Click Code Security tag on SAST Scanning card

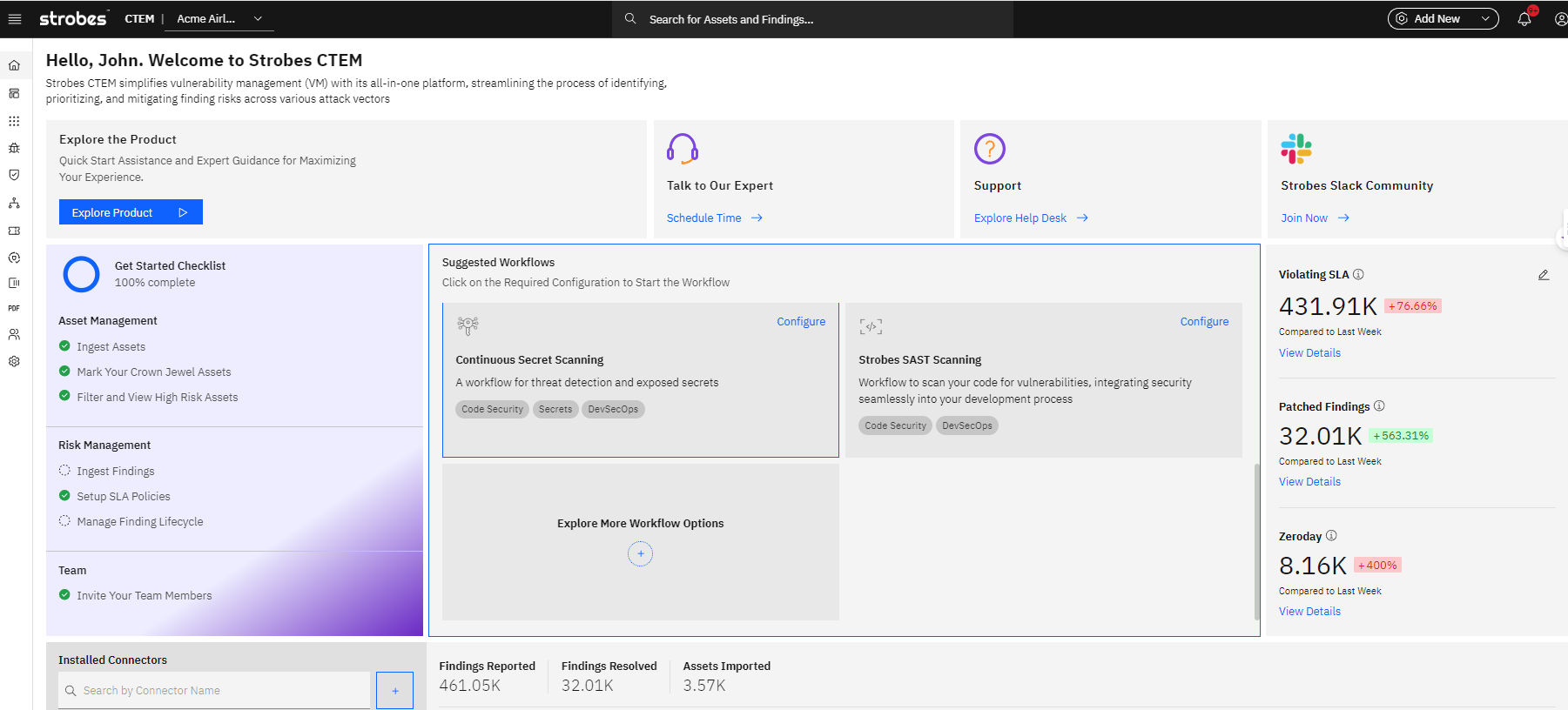pyautogui.click(x=895, y=425)
